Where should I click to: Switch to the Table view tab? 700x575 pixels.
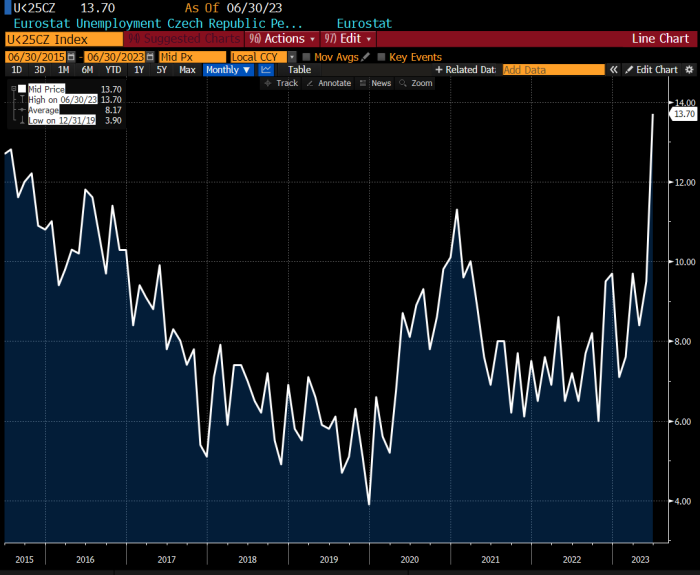click(299, 70)
